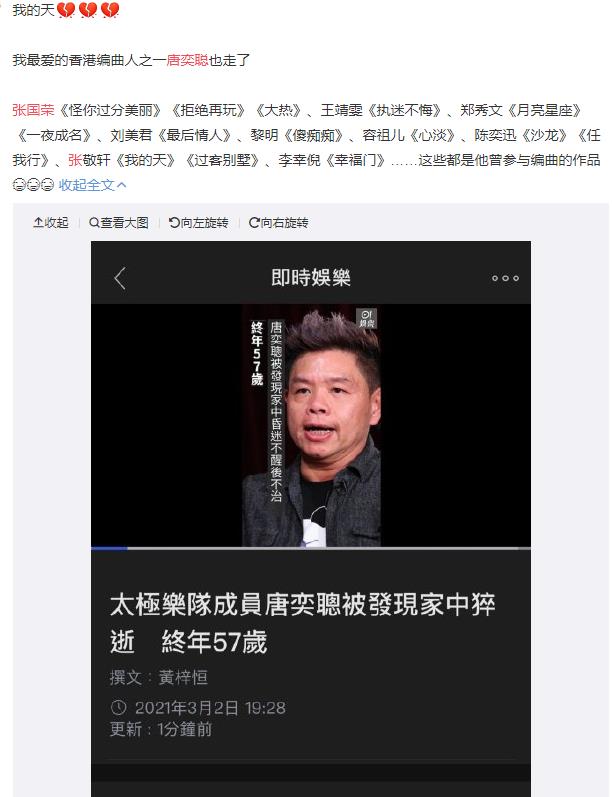Click the clock icon beside publication date

pos(118,707)
